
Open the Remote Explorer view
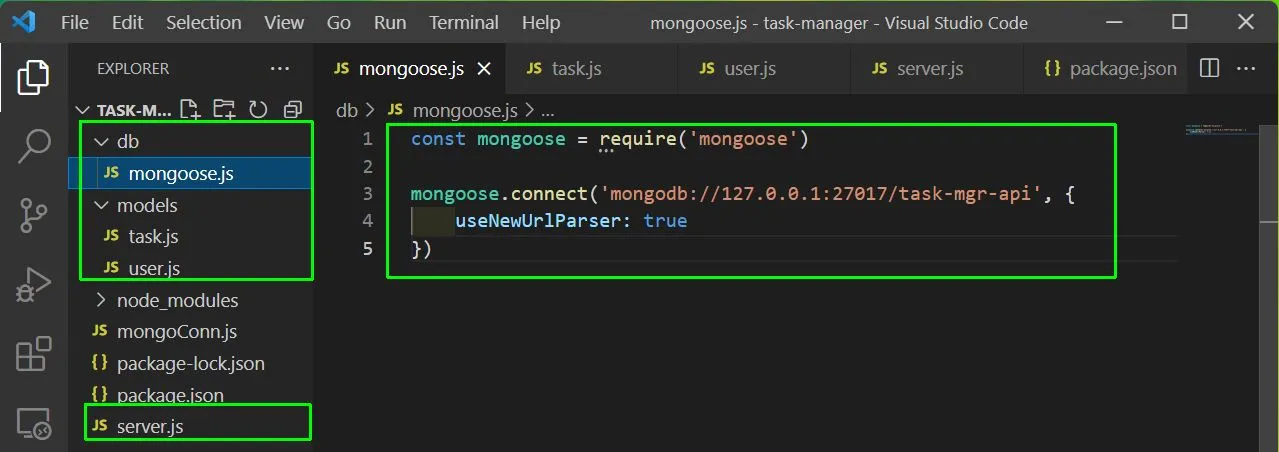point(33,424)
